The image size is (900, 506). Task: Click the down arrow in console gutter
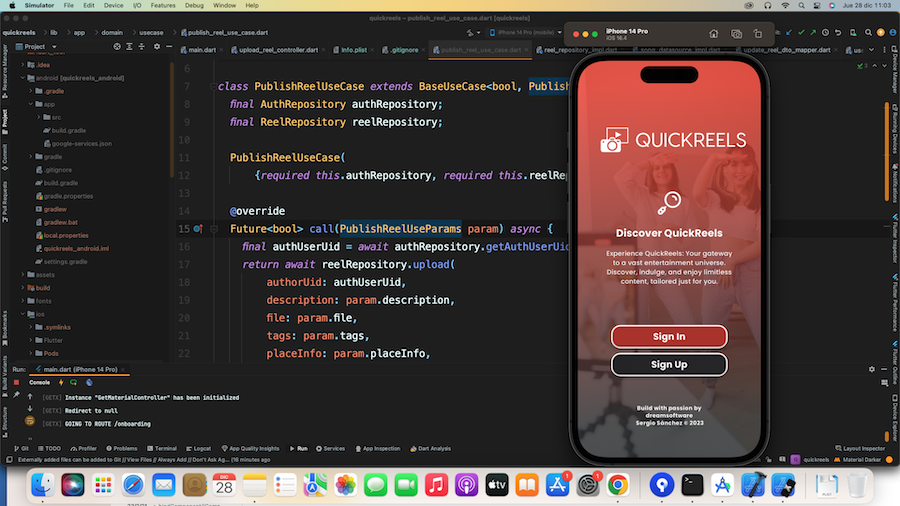point(30,409)
